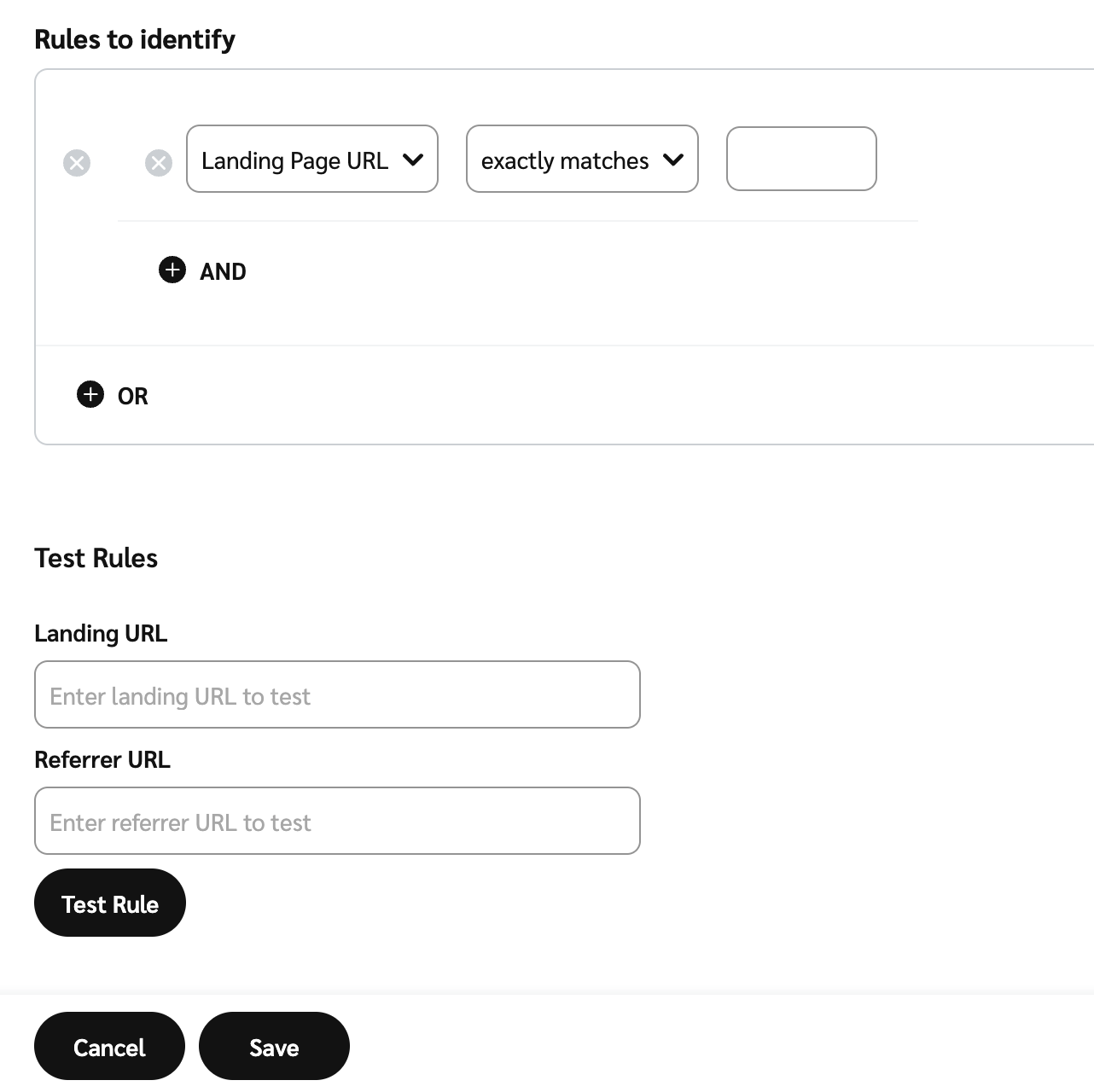
Task: Click the chevron arrow in exactly matches box
Action: pyautogui.click(x=673, y=160)
